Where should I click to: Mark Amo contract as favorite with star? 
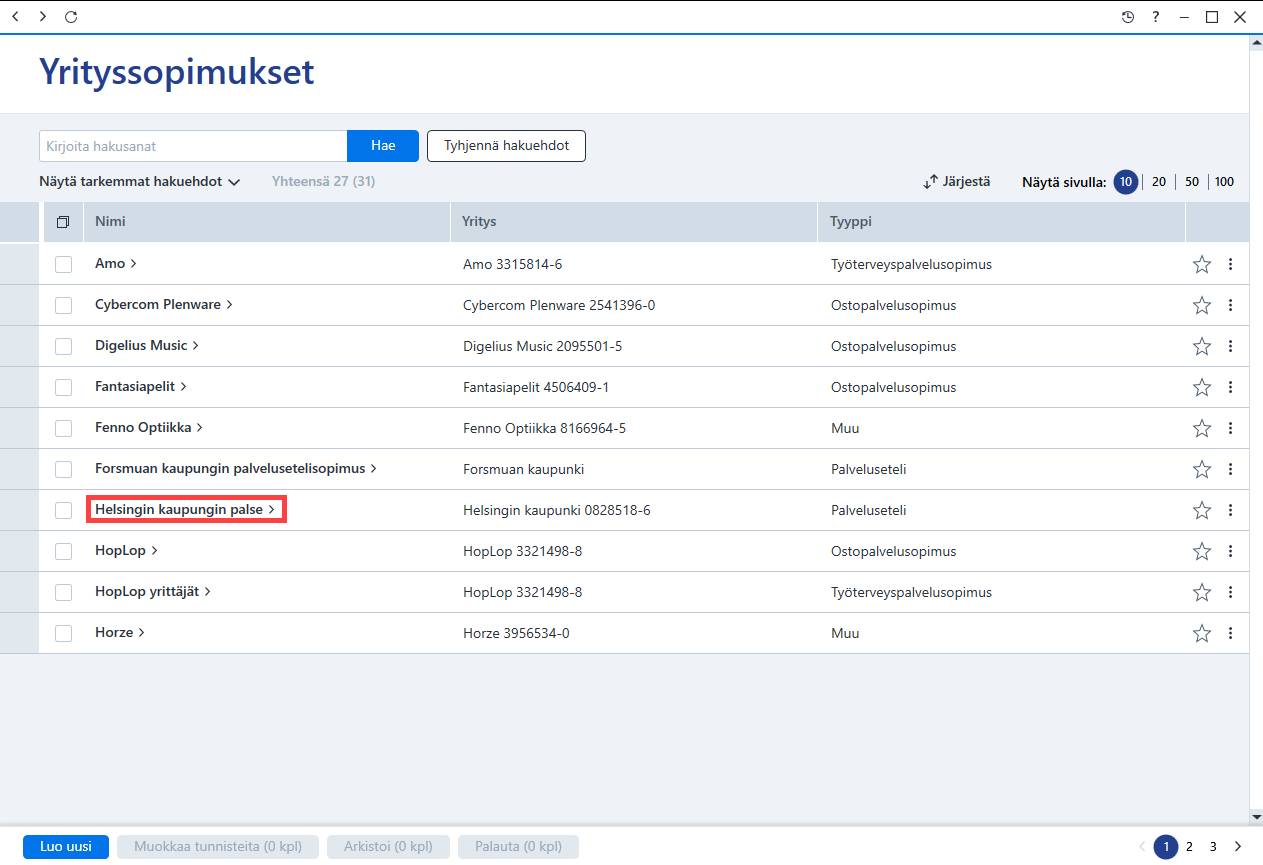point(1202,265)
